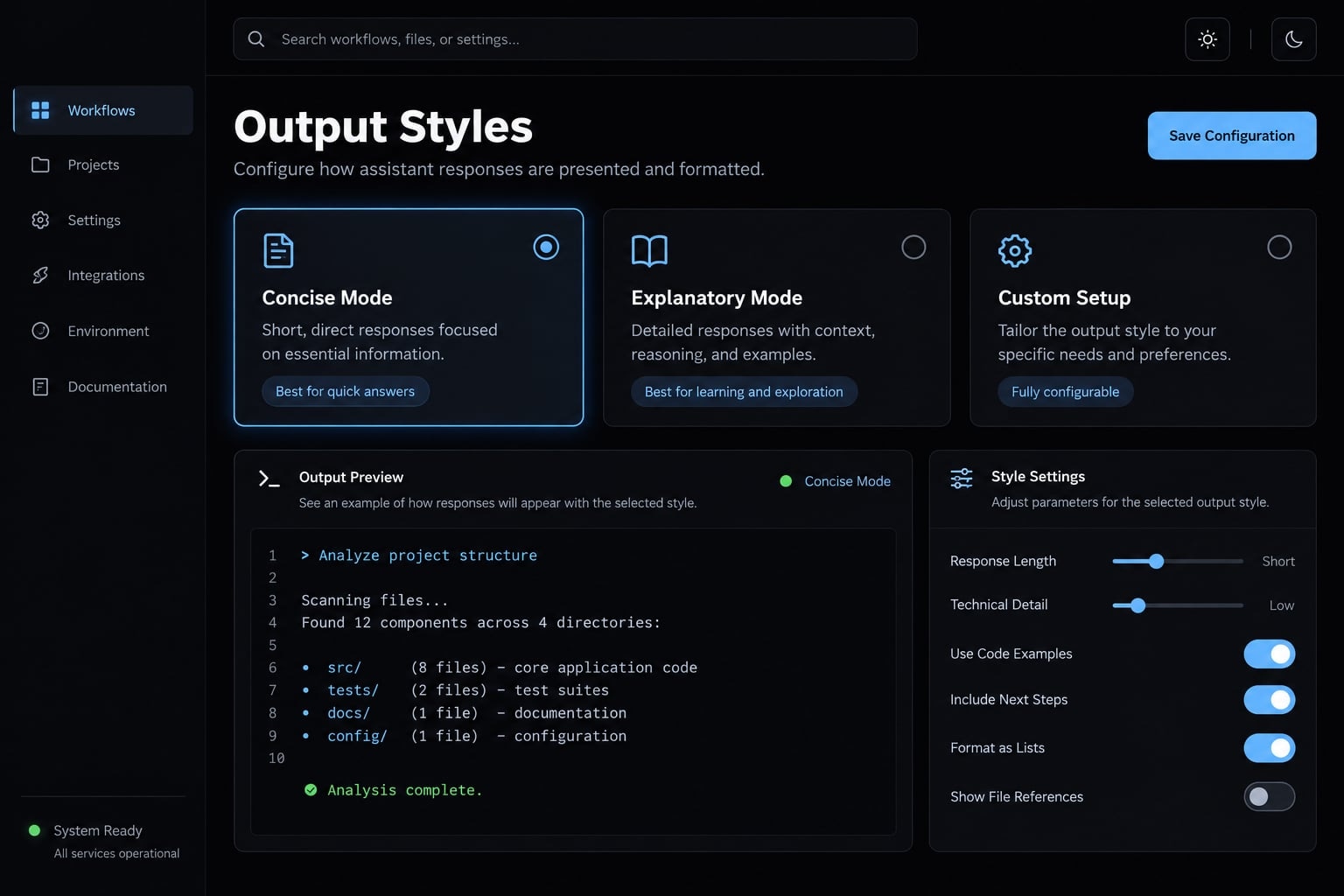
Task: Click the 'config/' entry in preview
Action: (x=464, y=736)
